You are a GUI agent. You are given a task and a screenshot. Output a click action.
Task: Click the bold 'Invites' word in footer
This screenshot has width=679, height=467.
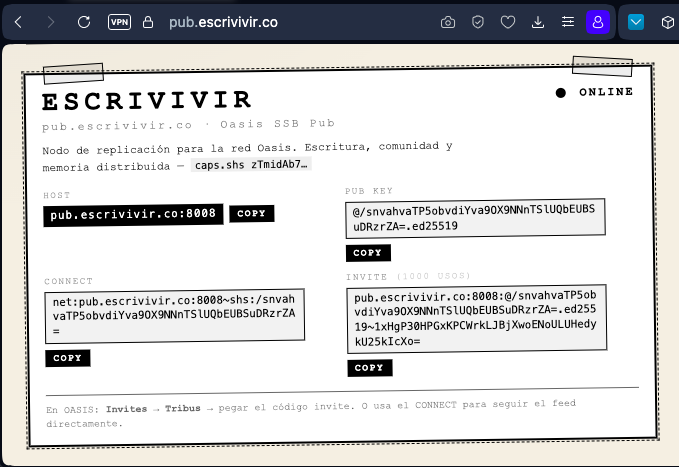point(126,409)
